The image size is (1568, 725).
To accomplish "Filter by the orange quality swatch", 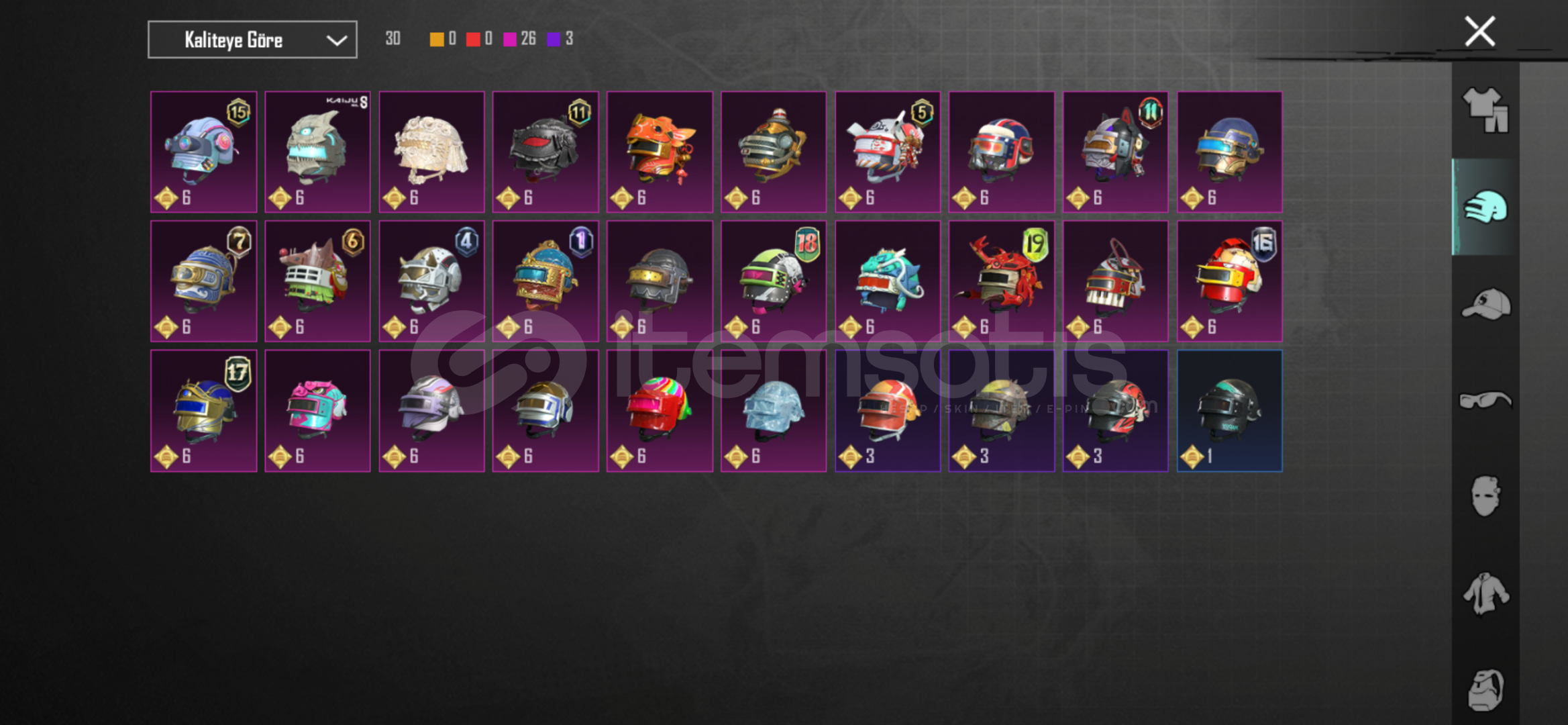I will [437, 39].
